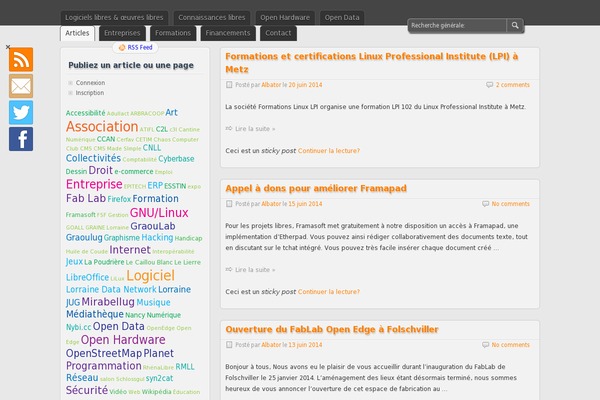
Task: Open the orange RSS feed social icon
Action: pyautogui.click(x=21, y=59)
